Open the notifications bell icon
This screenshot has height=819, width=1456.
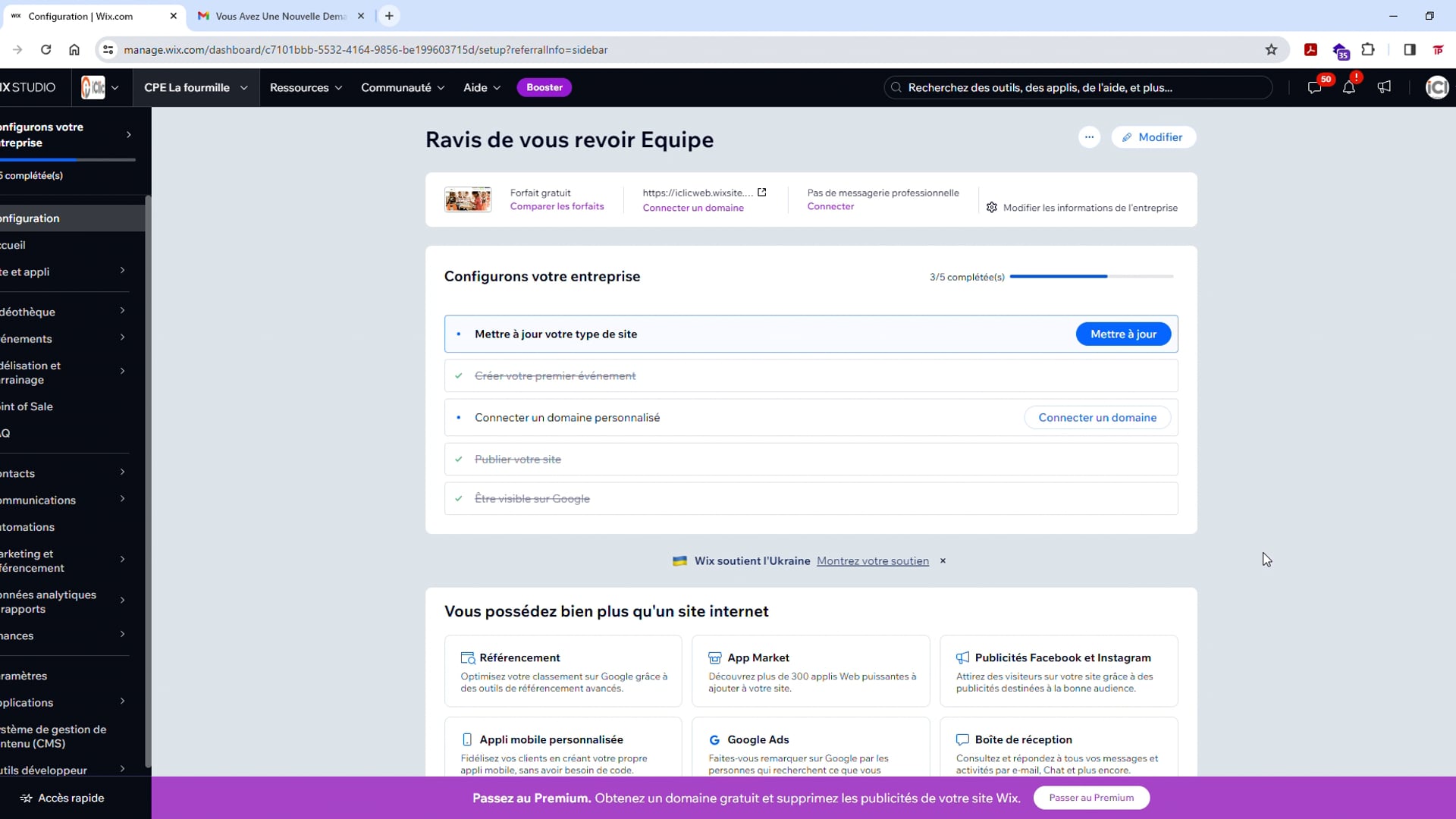point(1349,88)
